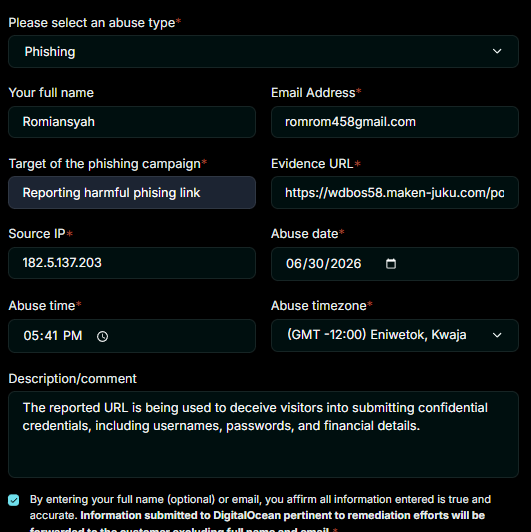
Task: Select the PM segment in Abuse time
Action: (73, 336)
